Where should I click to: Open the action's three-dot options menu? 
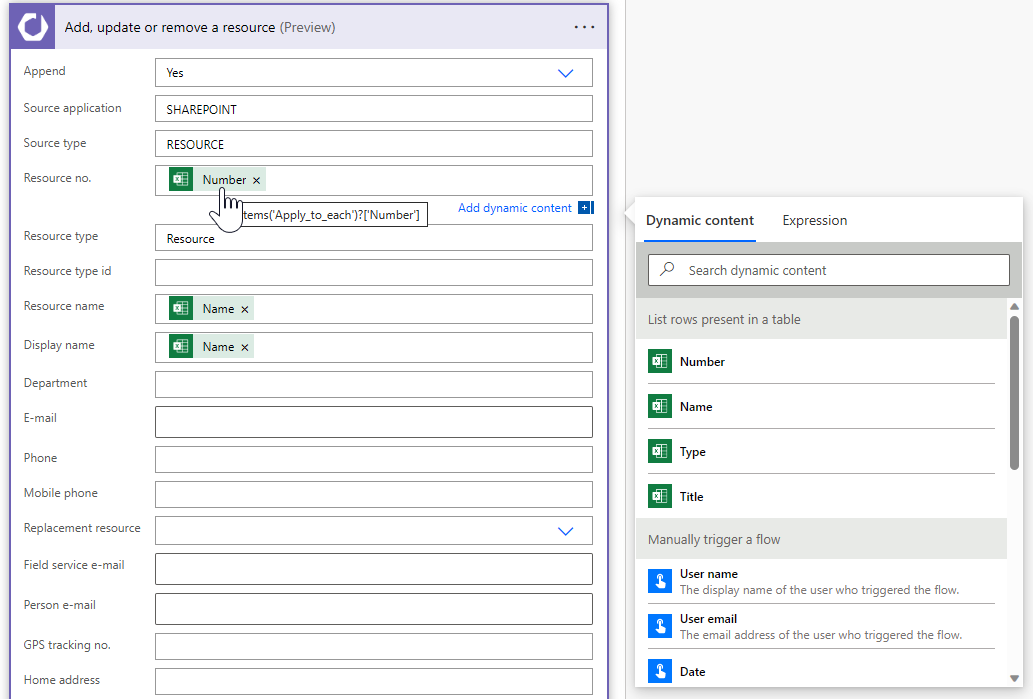[584, 27]
